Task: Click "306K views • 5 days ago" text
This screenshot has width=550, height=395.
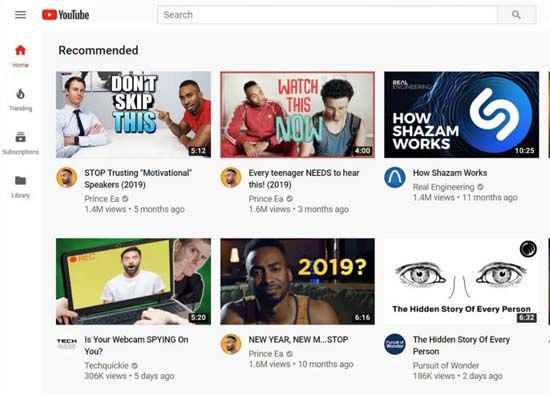Action: tap(129, 376)
